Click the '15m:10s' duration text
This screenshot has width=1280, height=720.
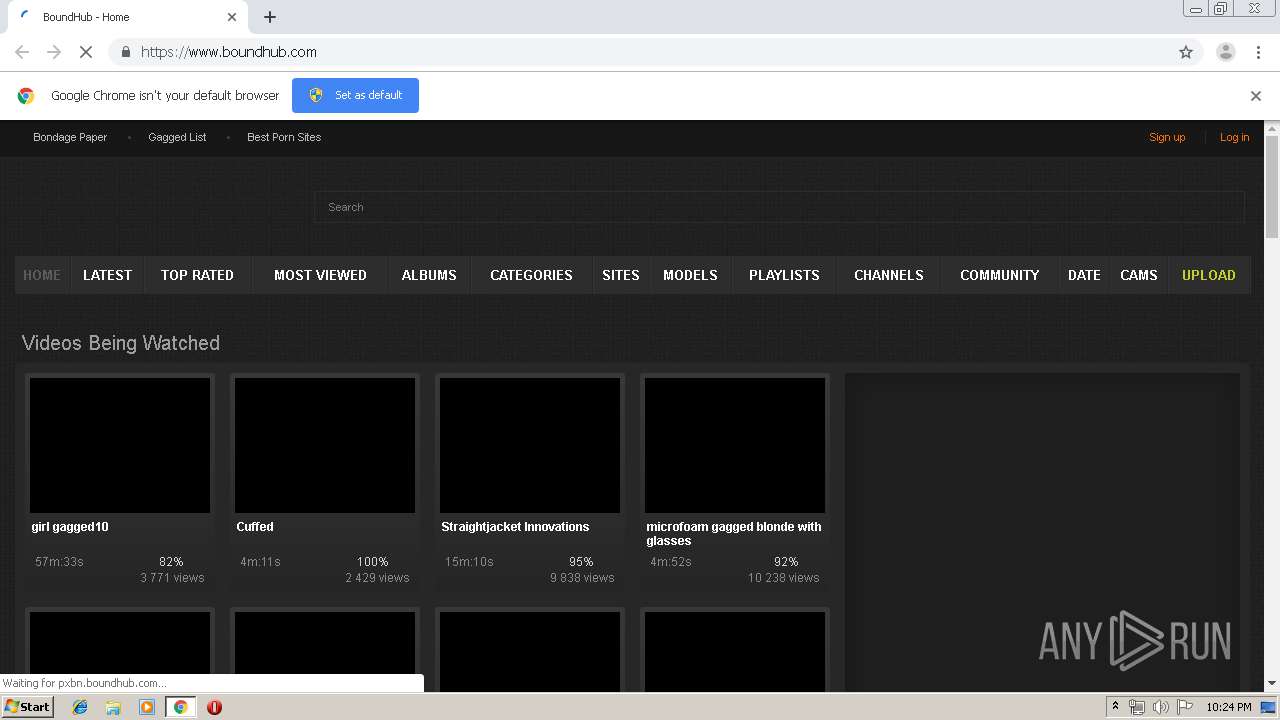pos(469,562)
